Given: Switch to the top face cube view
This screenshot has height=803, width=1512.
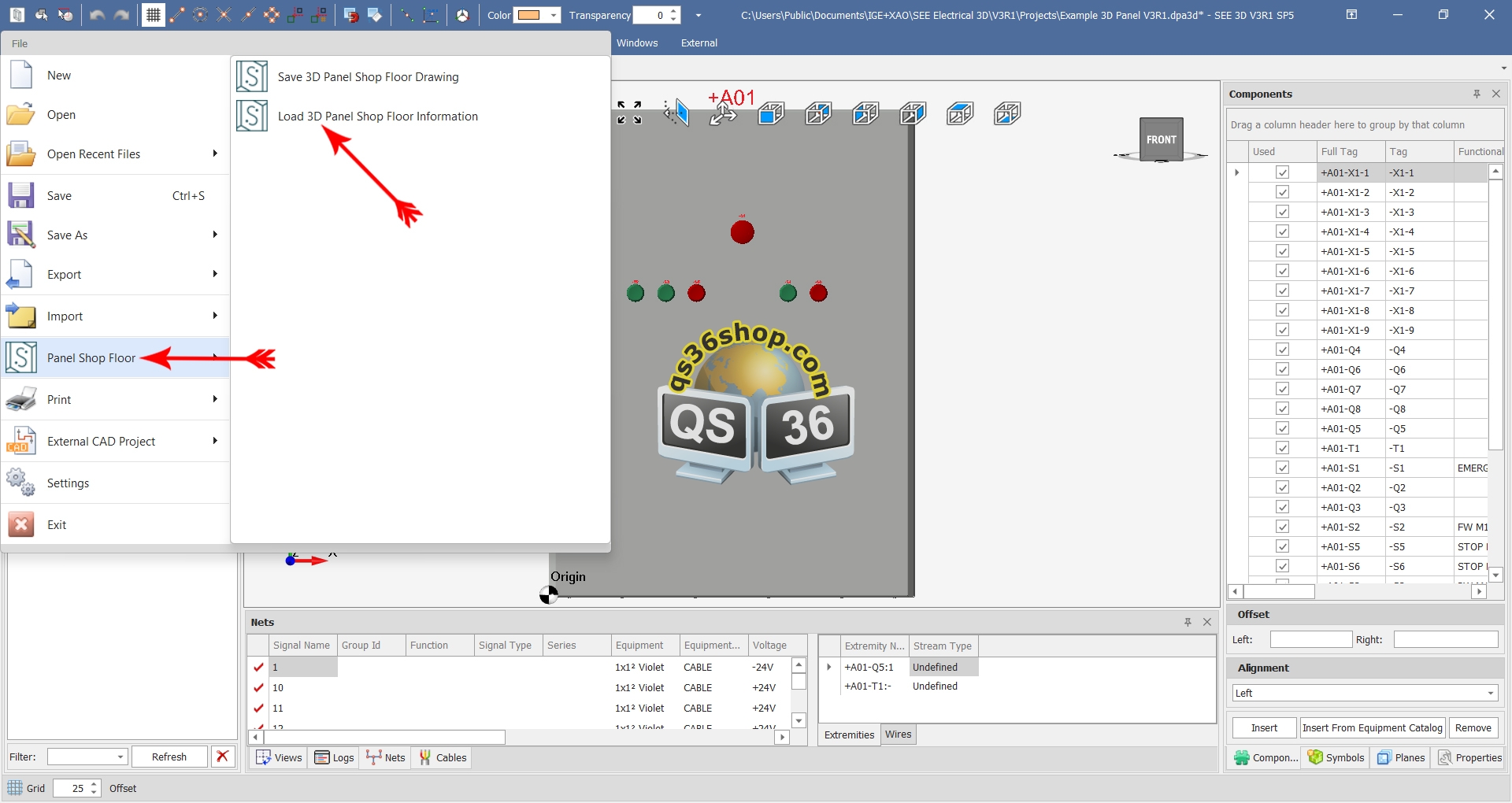Looking at the screenshot, I should tap(960, 114).
